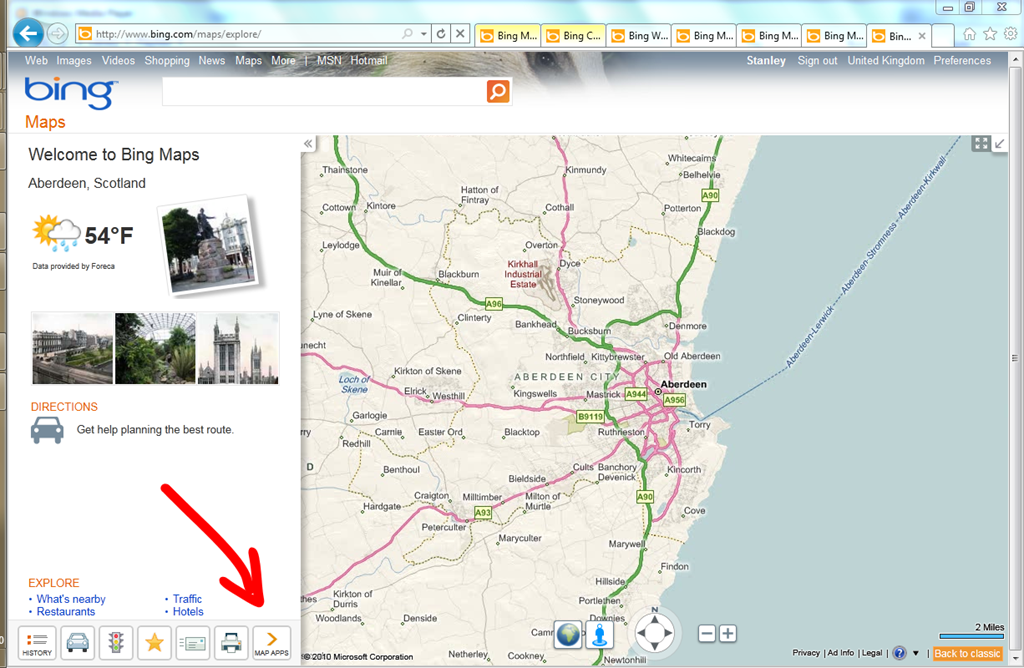Select the Images menu item
Viewport: 1024px width, 668px height.
click(74, 61)
